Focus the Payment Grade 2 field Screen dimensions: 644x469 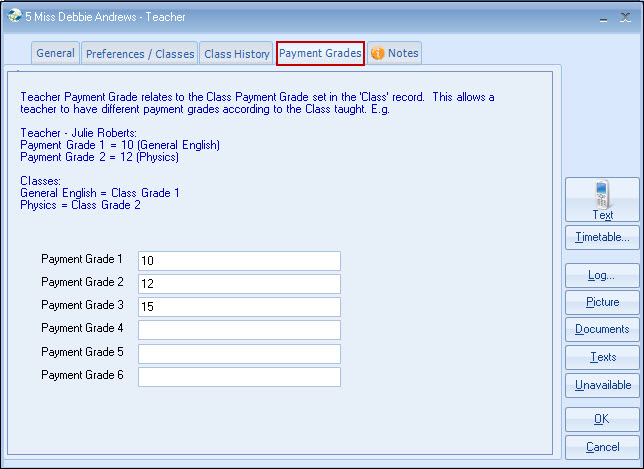tap(239, 284)
